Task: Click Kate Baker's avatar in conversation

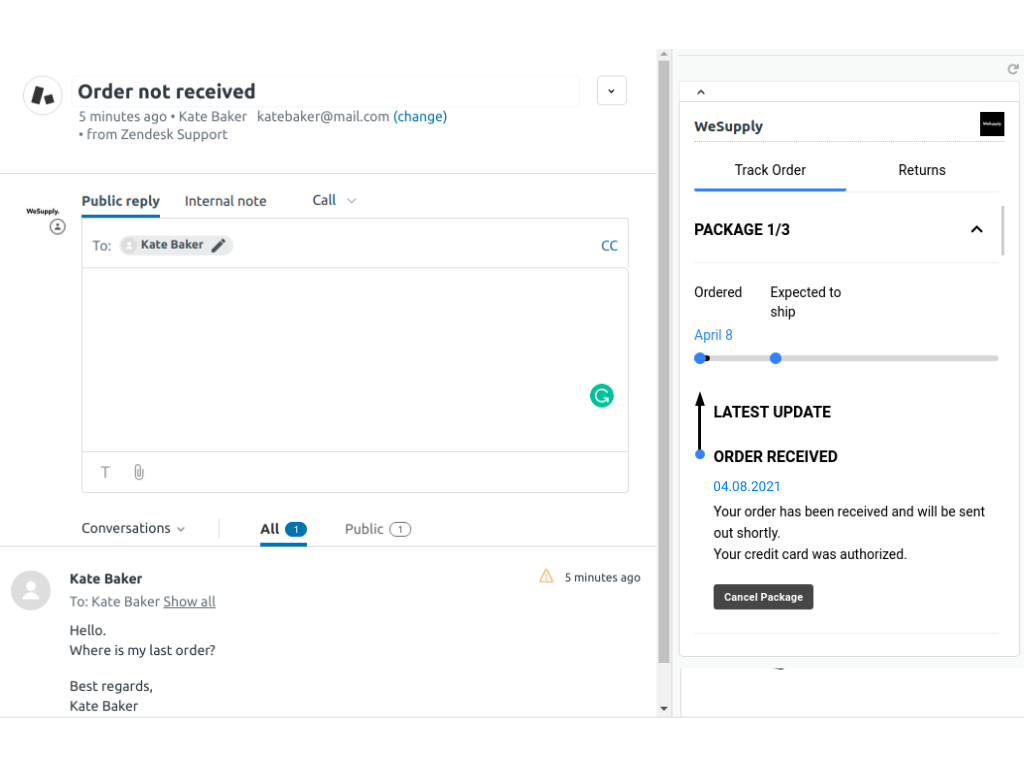Action: tap(31, 590)
